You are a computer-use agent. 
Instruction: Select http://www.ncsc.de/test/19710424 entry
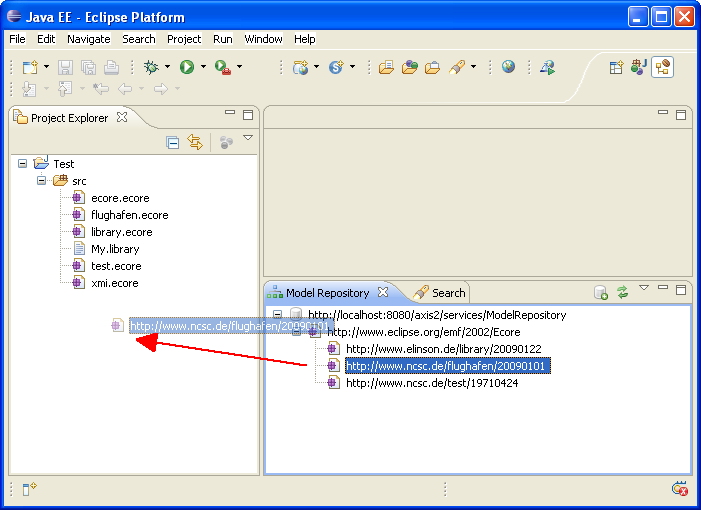(x=432, y=383)
